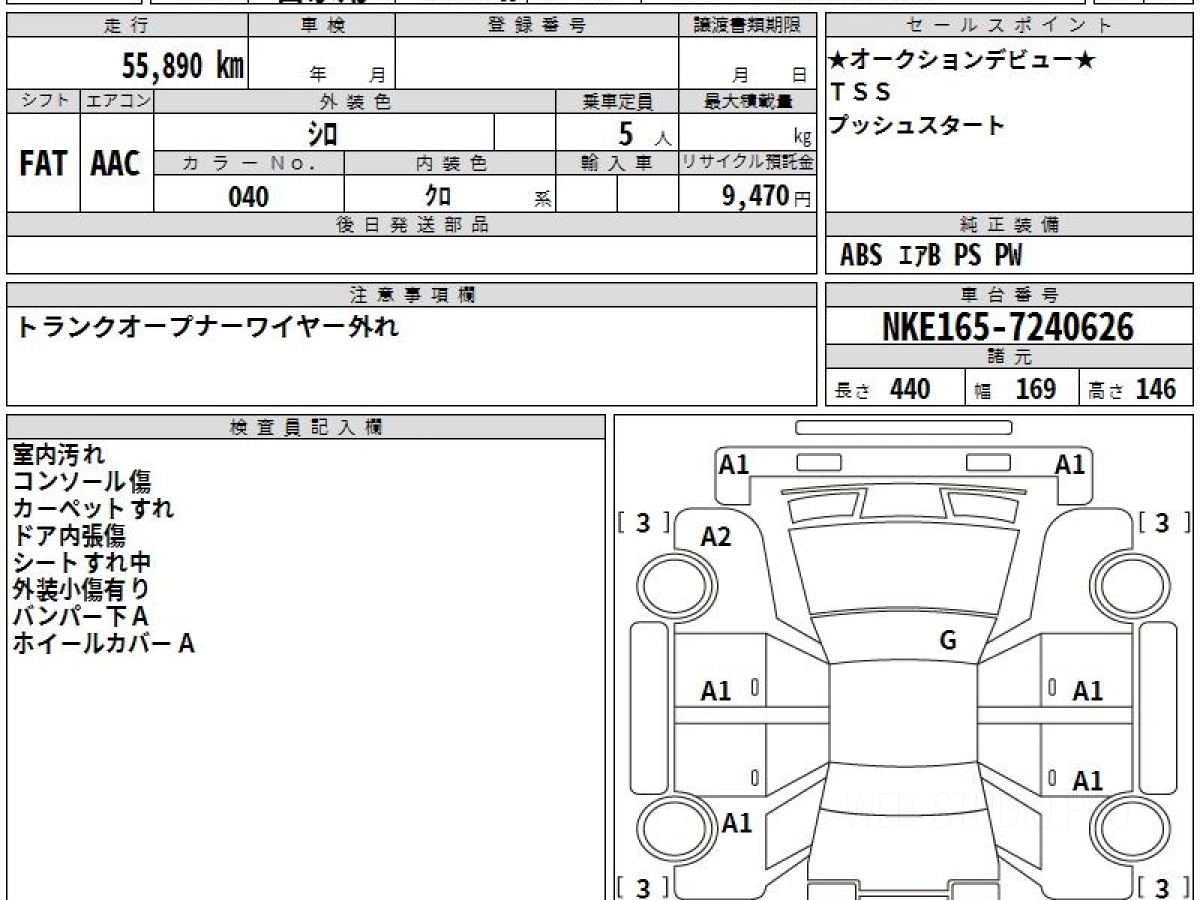Click the 譲渡書類期限 header cell
The image size is (1200, 900).
click(x=747, y=26)
